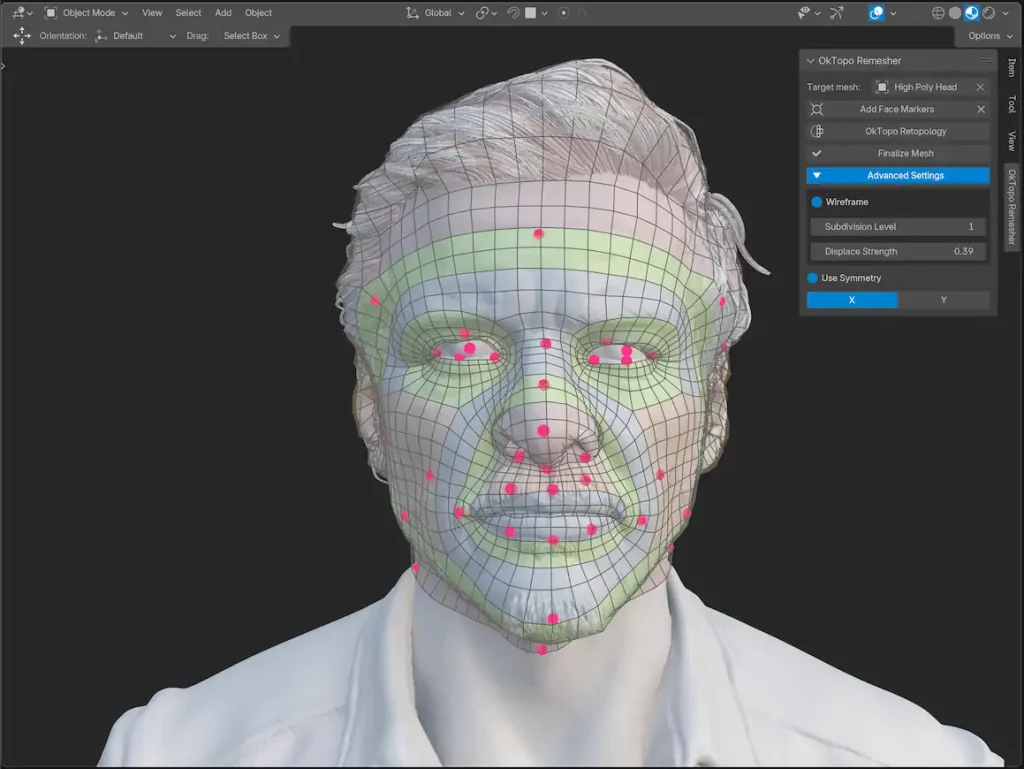Select solid viewport shading mode
This screenshot has height=769, width=1024.
pyautogui.click(x=955, y=13)
